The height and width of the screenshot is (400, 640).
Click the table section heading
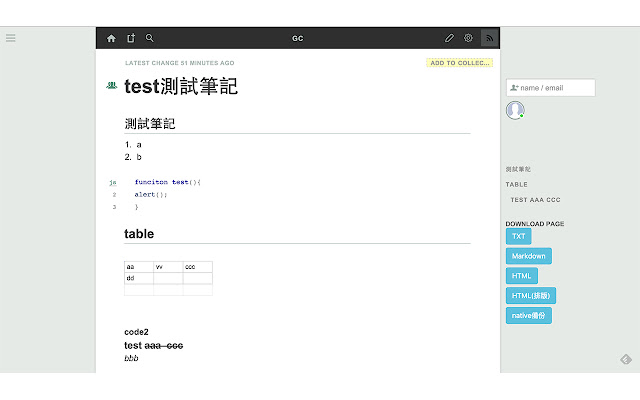pos(139,234)
